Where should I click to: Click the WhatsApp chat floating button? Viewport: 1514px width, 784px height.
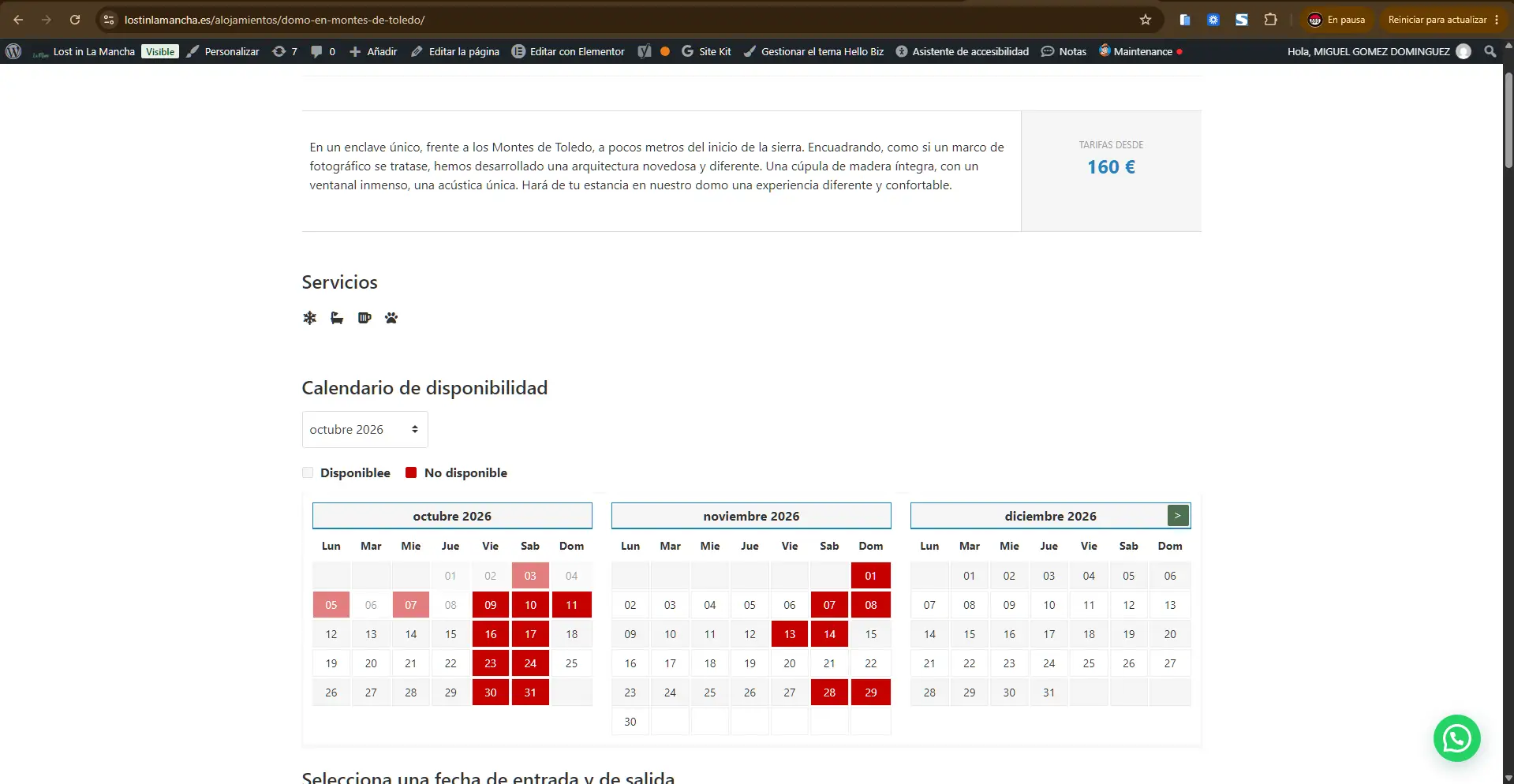(1456, 738)
